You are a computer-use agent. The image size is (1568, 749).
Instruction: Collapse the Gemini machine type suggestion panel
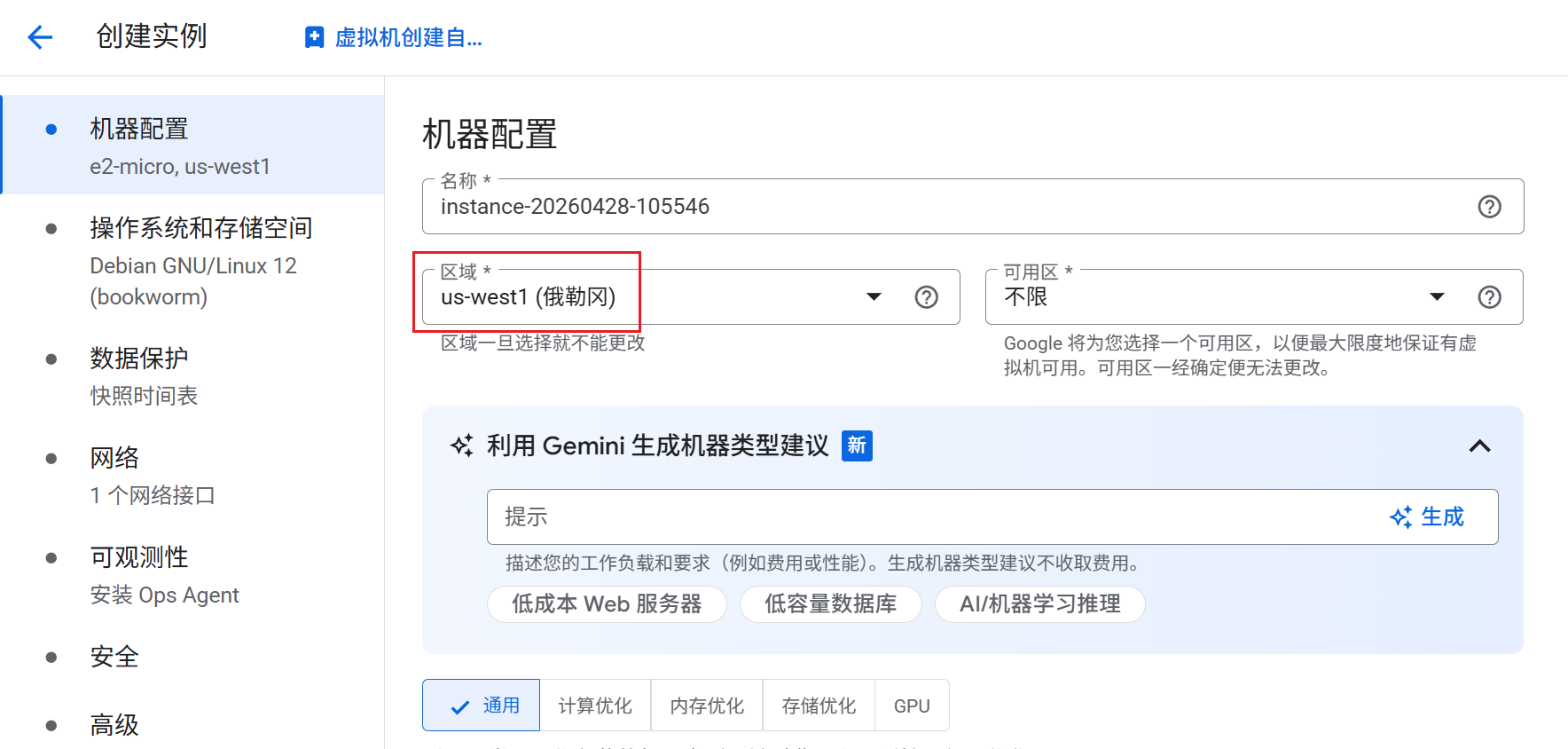point(1479,445)
